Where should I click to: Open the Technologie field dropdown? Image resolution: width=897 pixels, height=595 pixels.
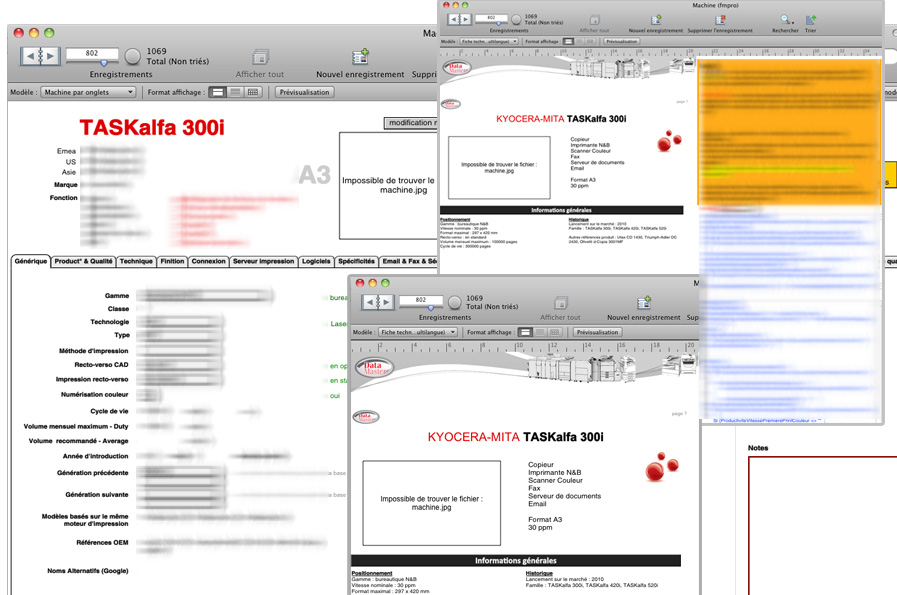180,322
